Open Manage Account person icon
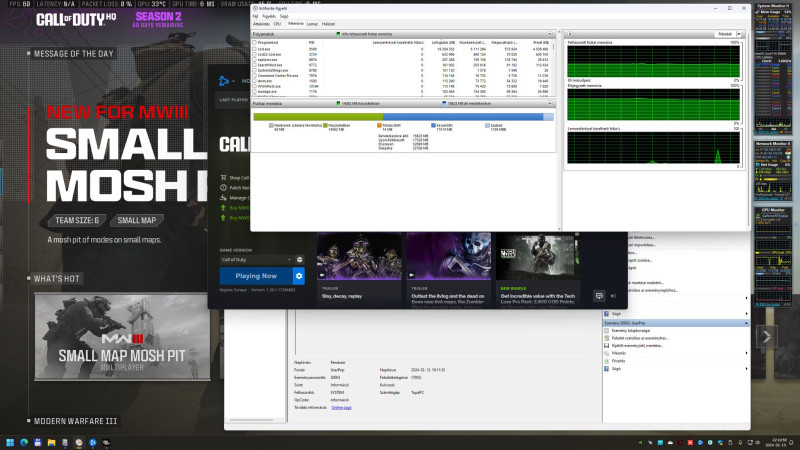Viewport: 800px width, 450px height. [x=223, y=197]
